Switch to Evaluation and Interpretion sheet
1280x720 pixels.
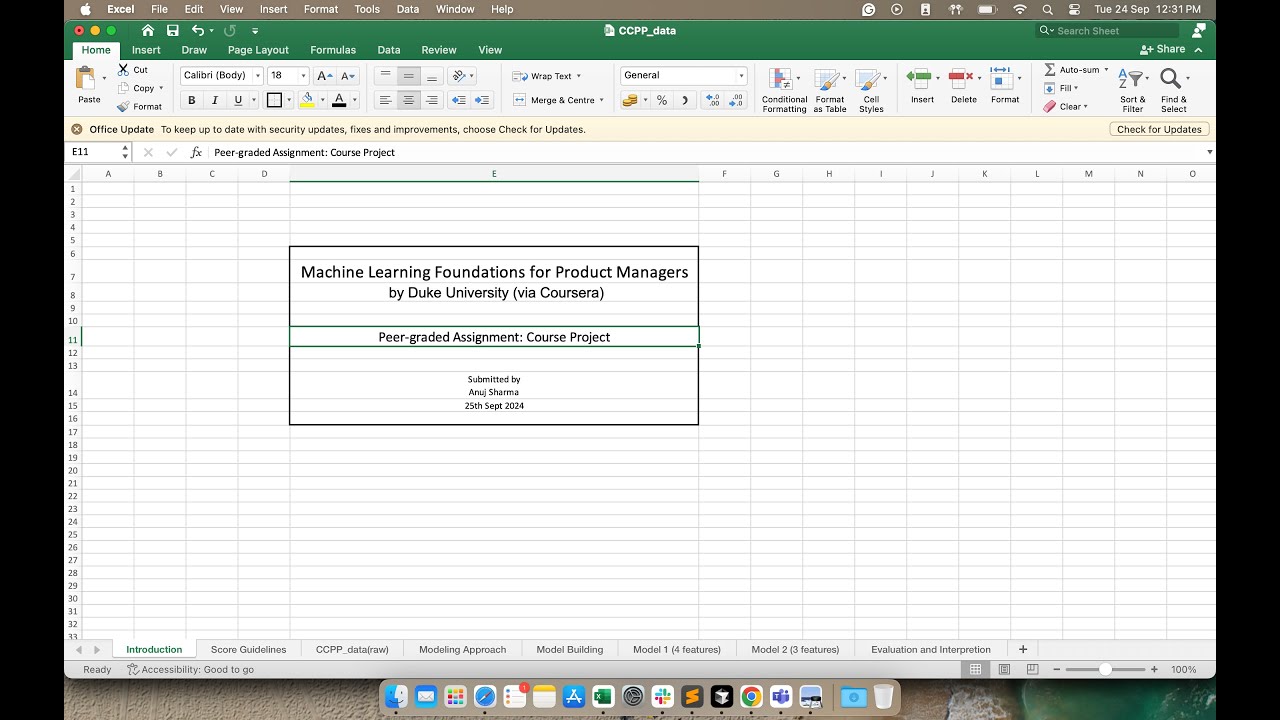[x=931, y=649]
